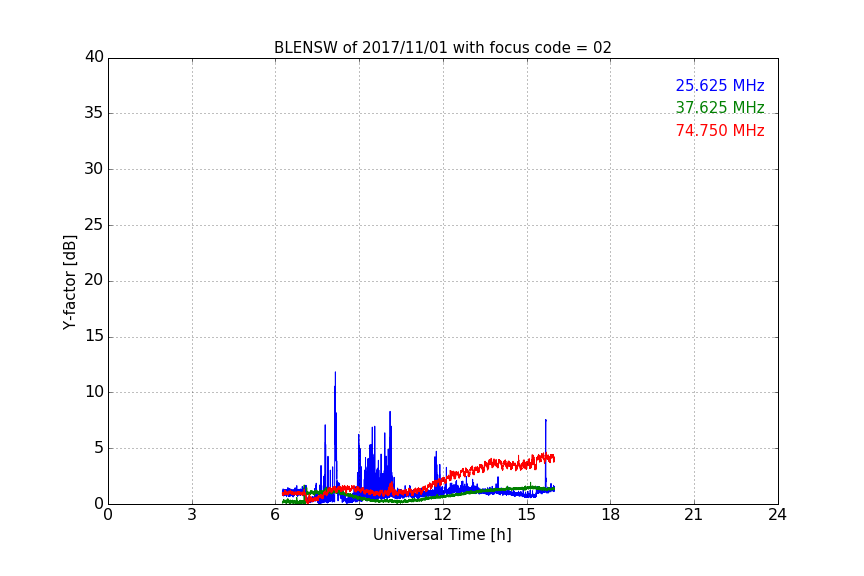Click the y-axis tick label '40'
Viewport: 864px width, 576px height.
click(x=94, y=57)
